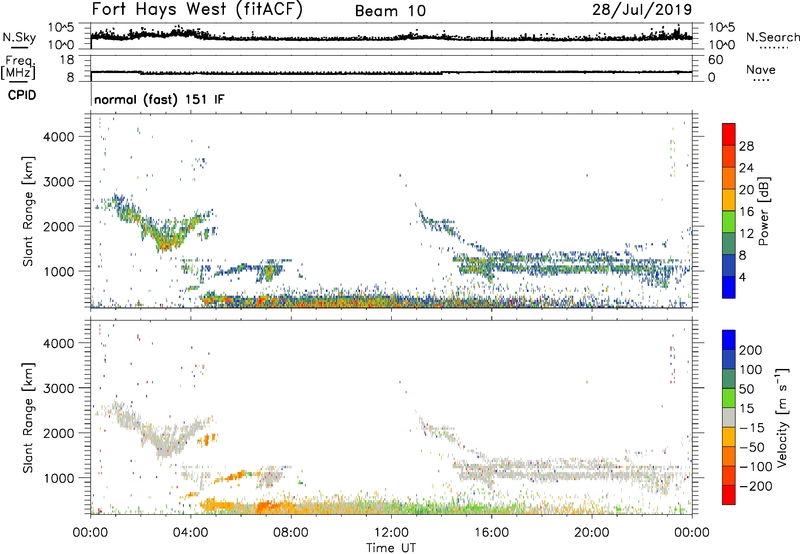Click the 'N.Search' legend label
This screenshot has width=800, height=554.
point(772,37)
